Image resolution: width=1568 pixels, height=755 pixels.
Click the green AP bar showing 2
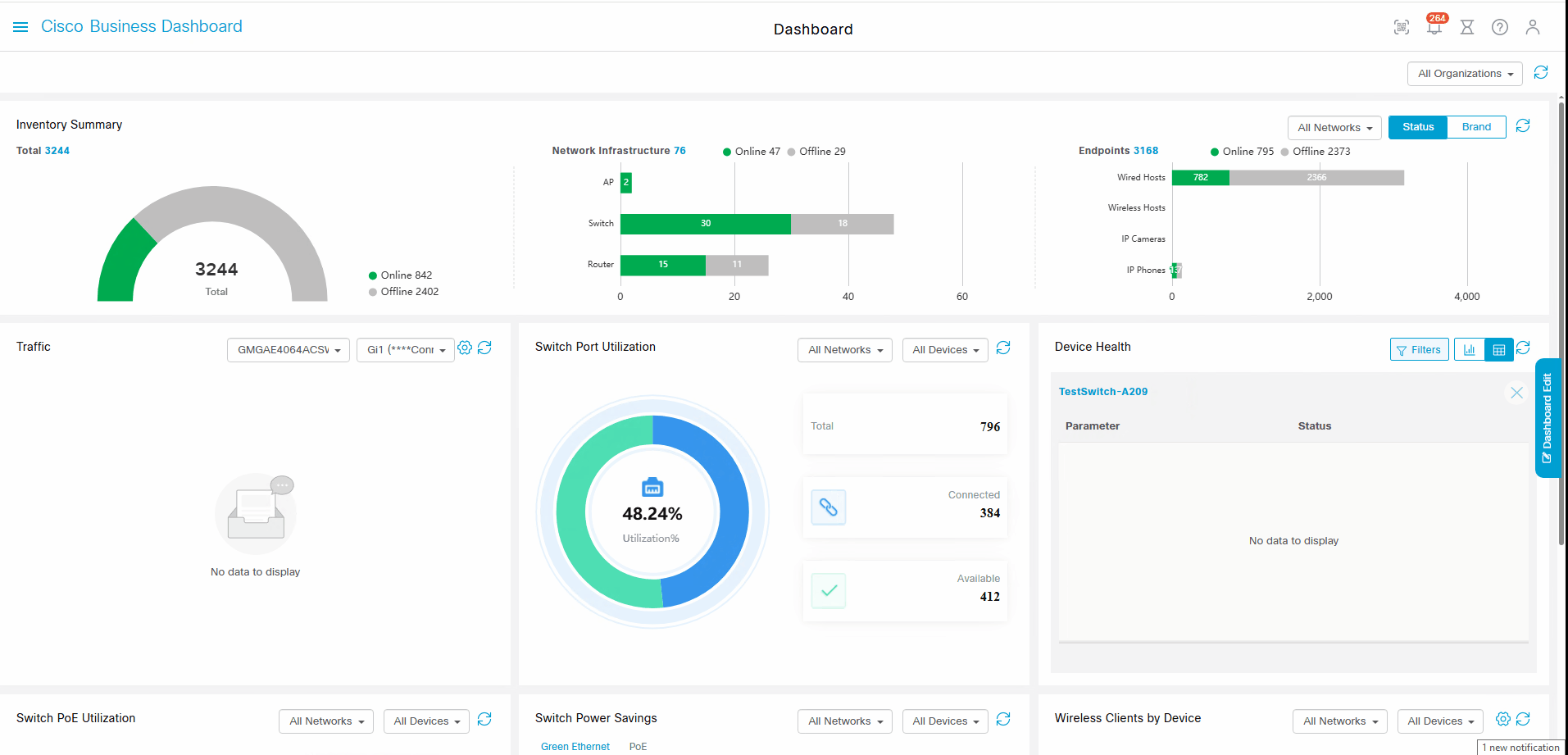tap(626, 183)
